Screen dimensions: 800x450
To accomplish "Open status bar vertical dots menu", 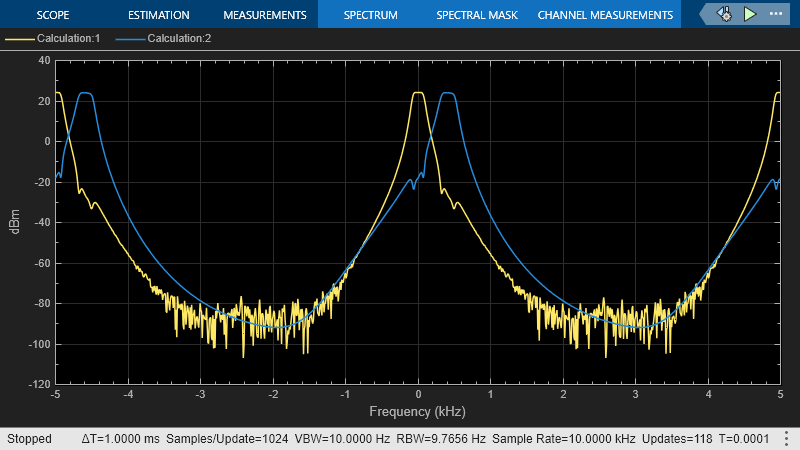I will [786, 439].
